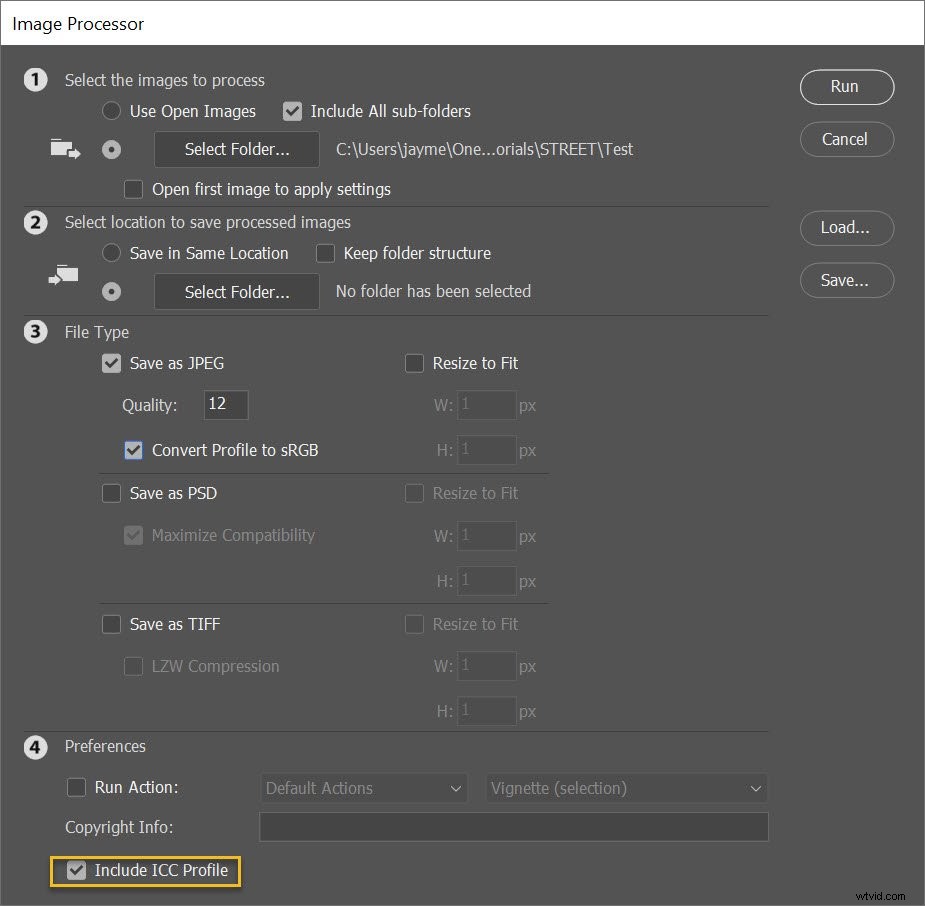Click the File Type step 3 badge
The height and width of the screenshot is (906, 925).
tap(36, 331)
